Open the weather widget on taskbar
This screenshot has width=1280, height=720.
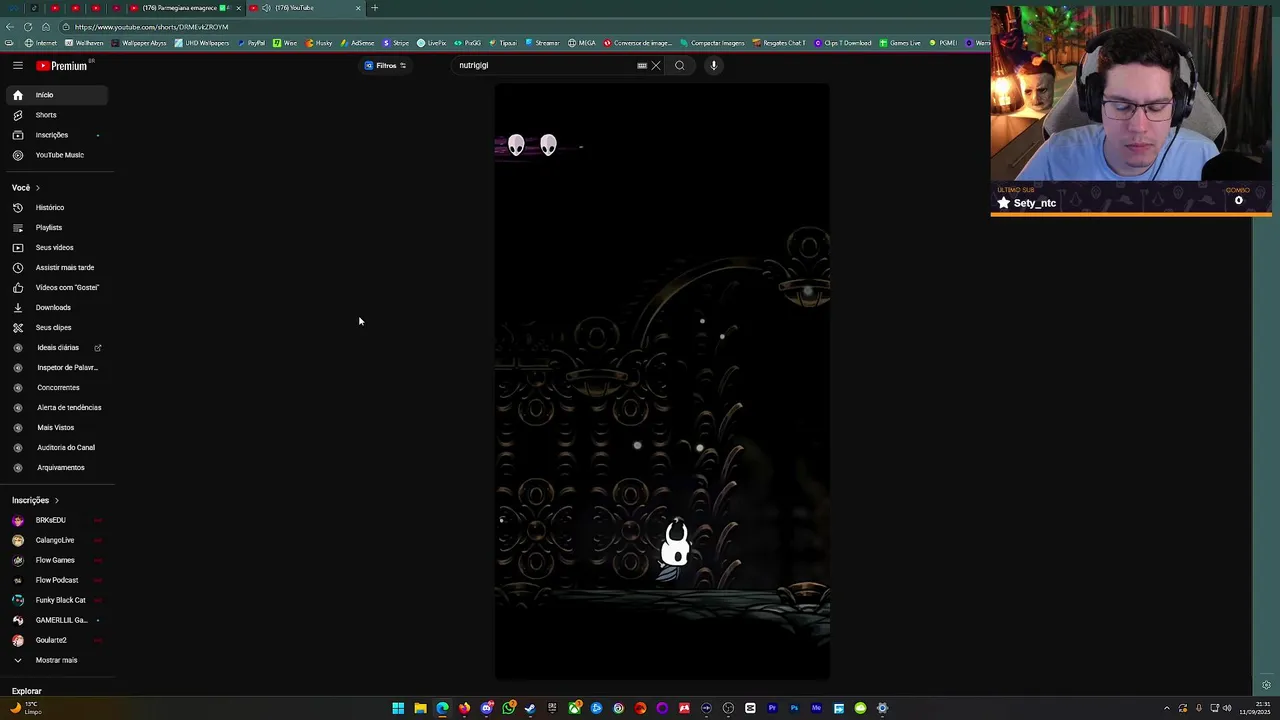(x=25, y=708)
